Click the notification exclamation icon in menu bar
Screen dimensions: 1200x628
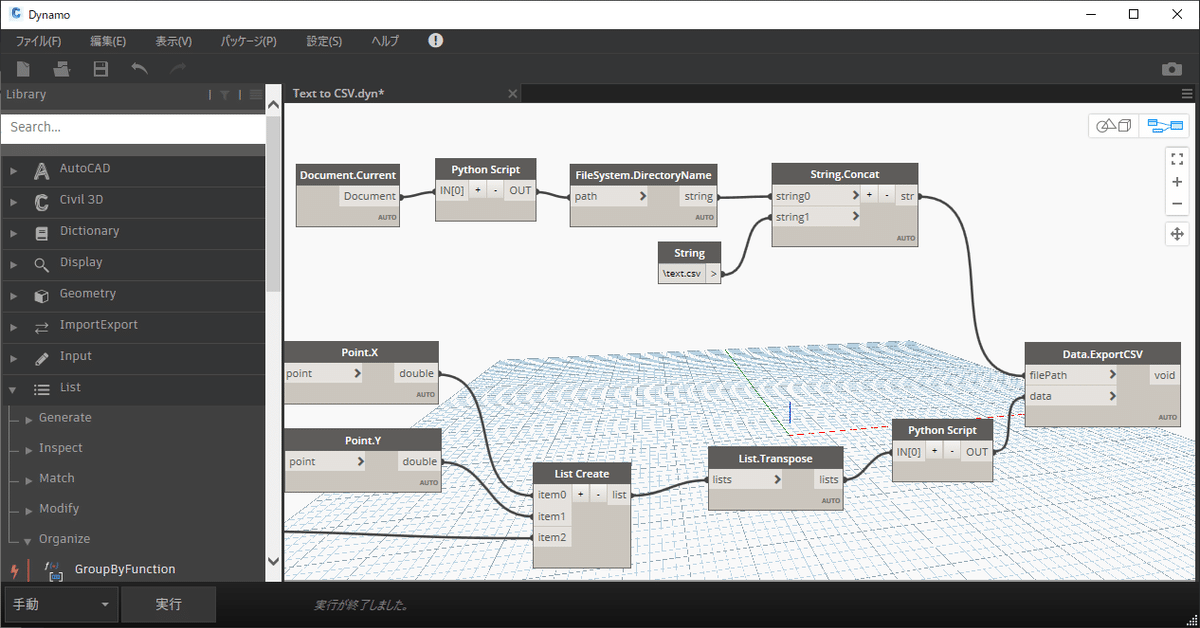tap(435, 41)
